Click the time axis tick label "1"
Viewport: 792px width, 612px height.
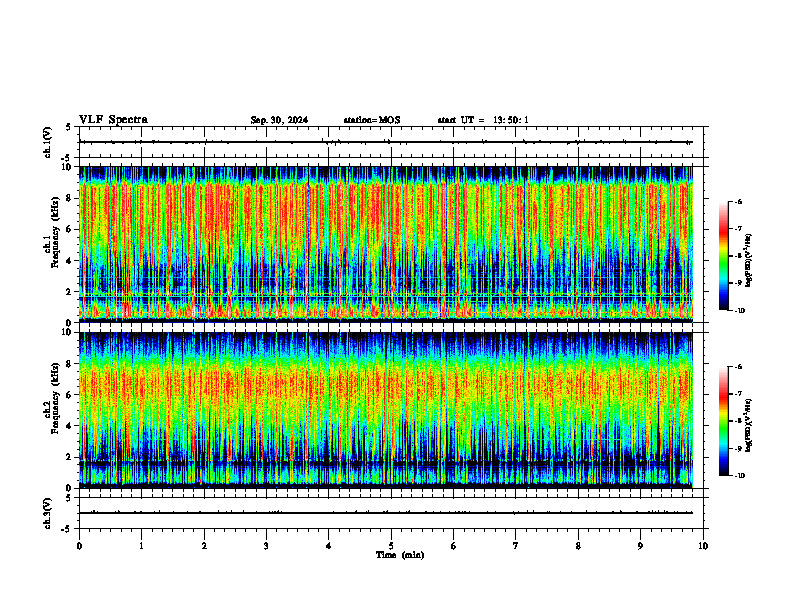(x=141, y=546)
